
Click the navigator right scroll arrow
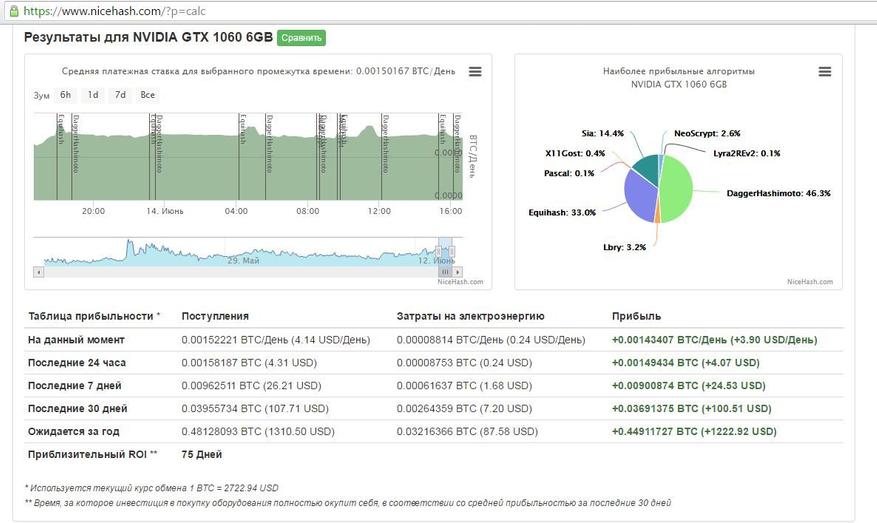click(458, 272)
